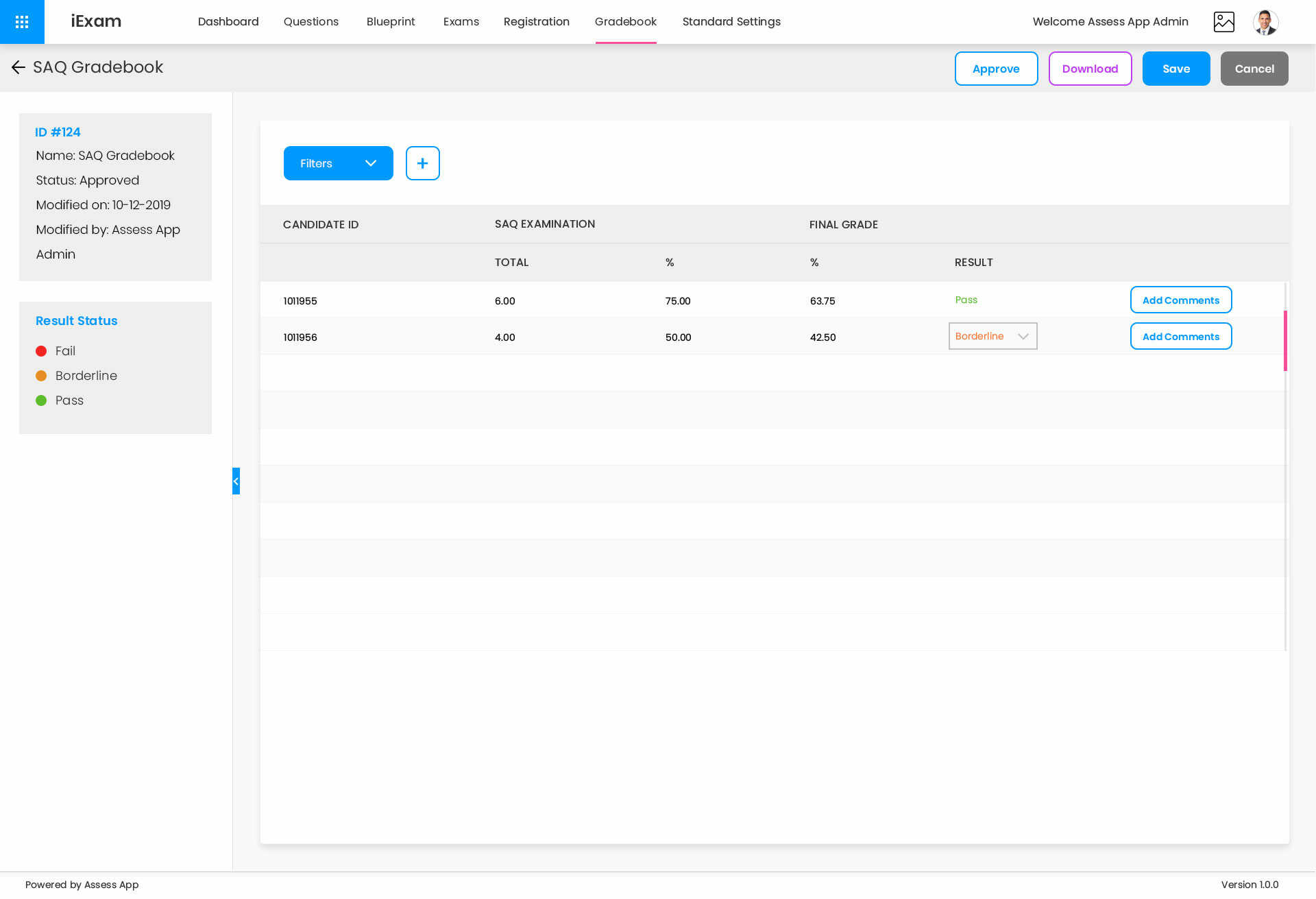Click the red Fail status swatch
The height and width of the screenshot is (899, 1316).
41,351
